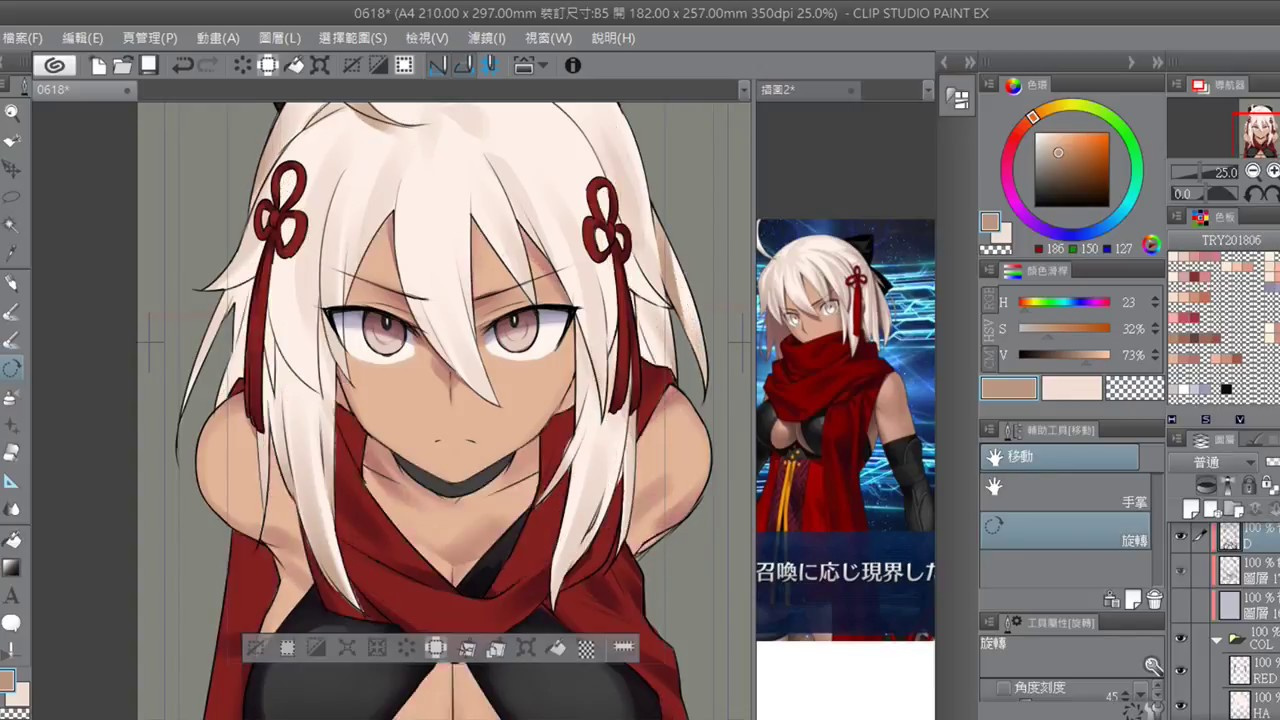Open the 顏色滑桿 panel menu

pos(988,270)
